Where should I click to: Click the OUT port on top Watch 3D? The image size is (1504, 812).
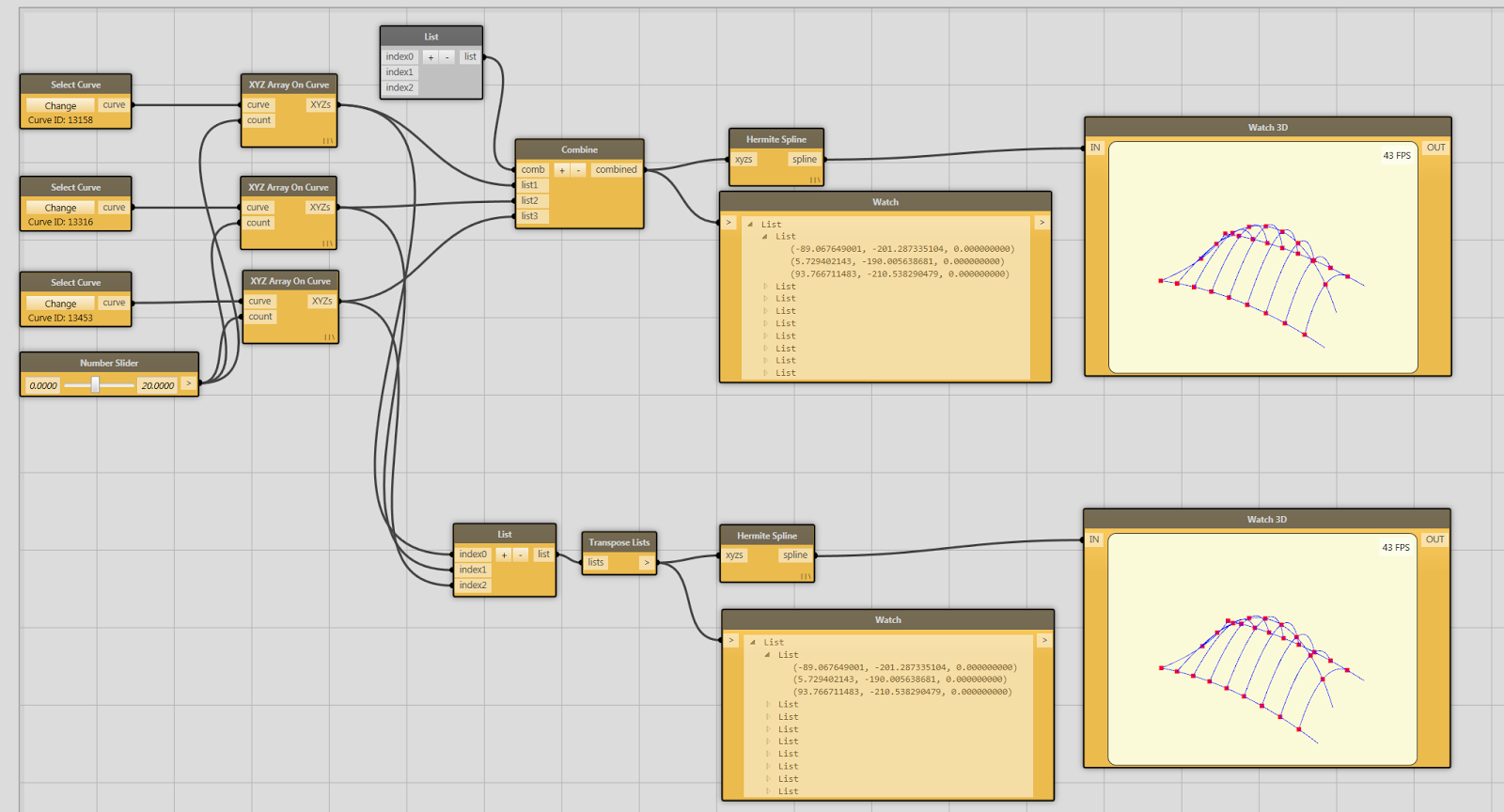tap(1435, 148)
